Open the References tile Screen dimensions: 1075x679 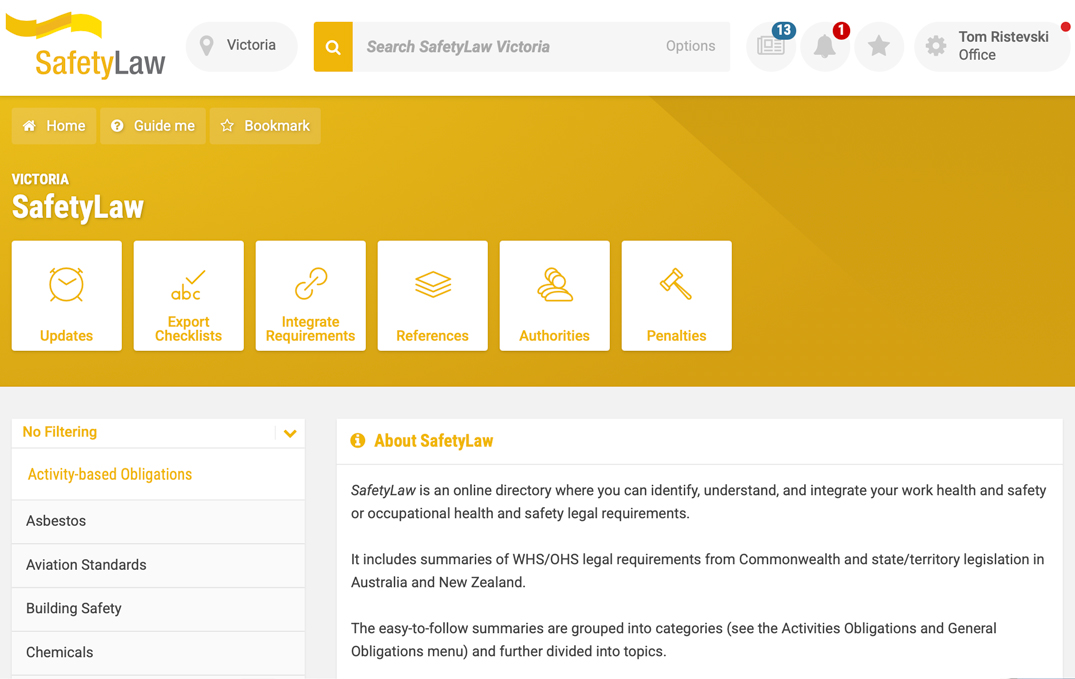click(x=433, y=296)
